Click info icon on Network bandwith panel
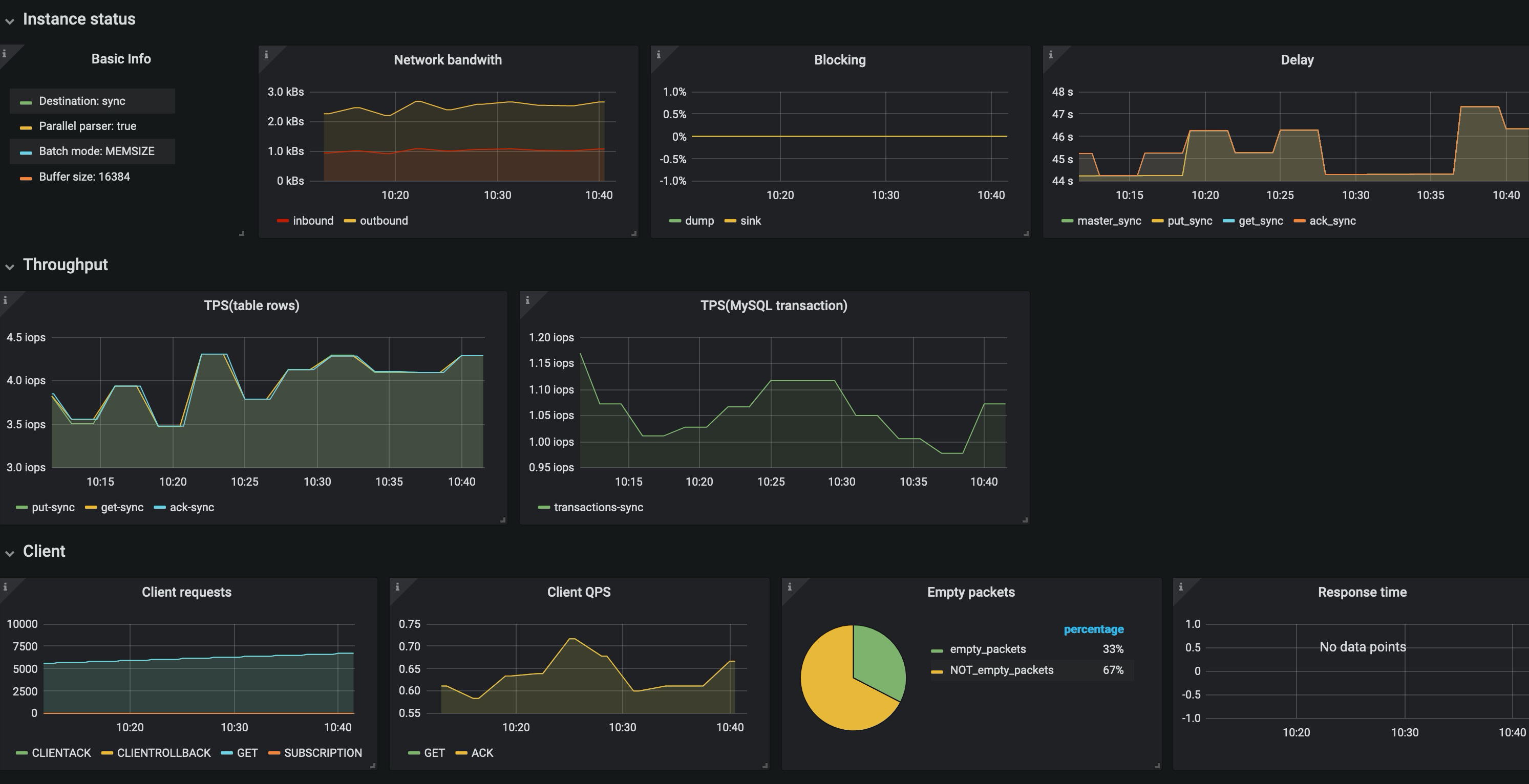The width and height of the screenshot is (1529, 784). [266, 55]
